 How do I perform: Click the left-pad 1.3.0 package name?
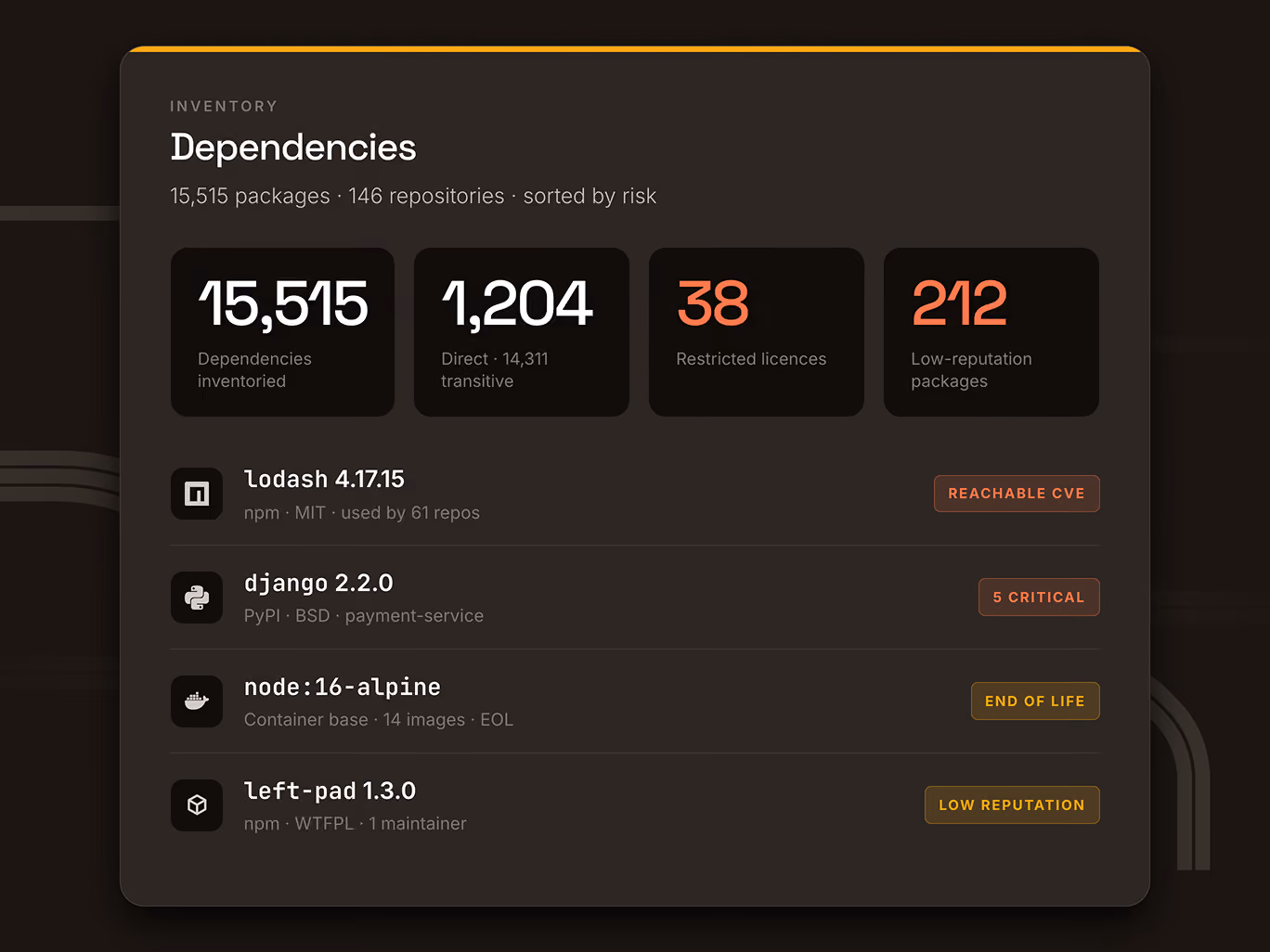pyautogui.click(x=330, y=791)
